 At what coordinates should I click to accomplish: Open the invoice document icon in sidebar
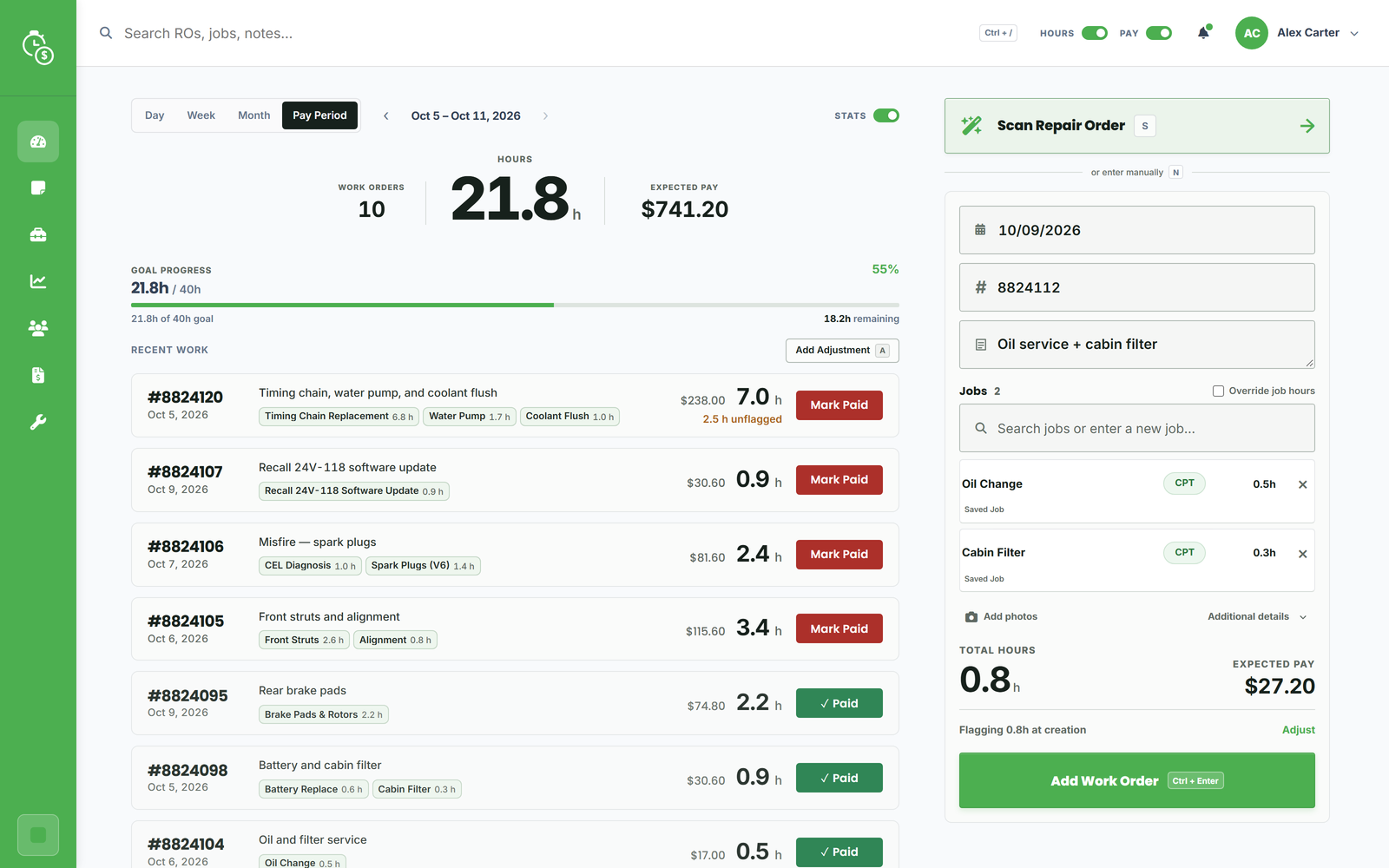pos(38,375)
